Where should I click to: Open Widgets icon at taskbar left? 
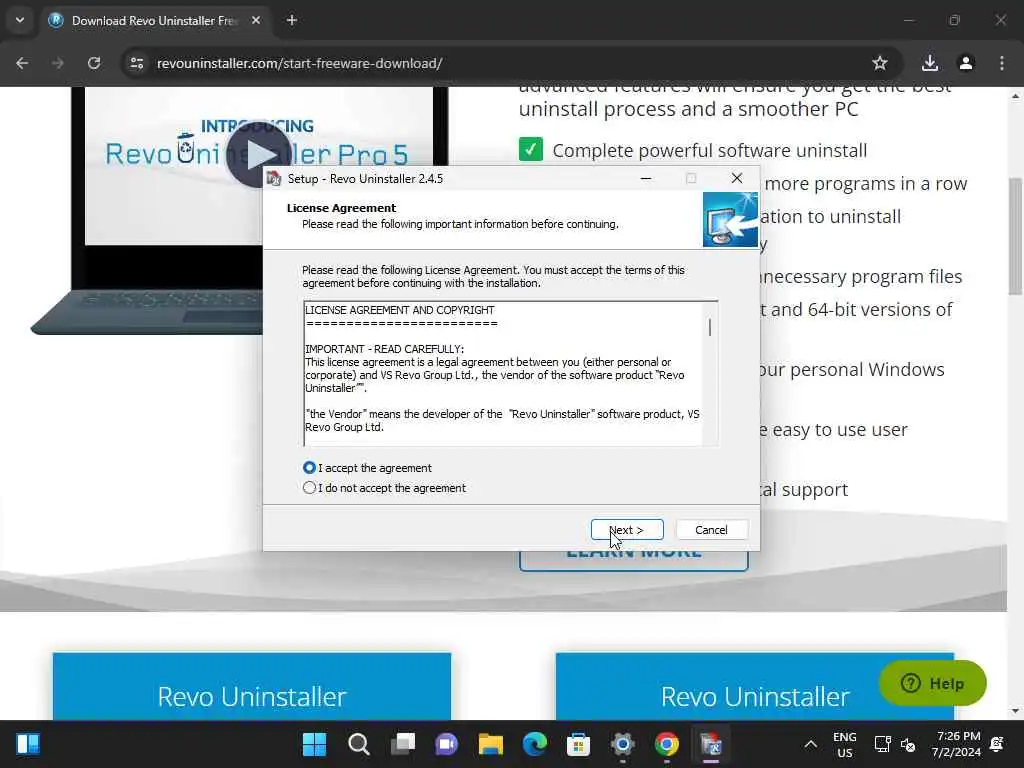pyautogui.click(x=28, y=744)
